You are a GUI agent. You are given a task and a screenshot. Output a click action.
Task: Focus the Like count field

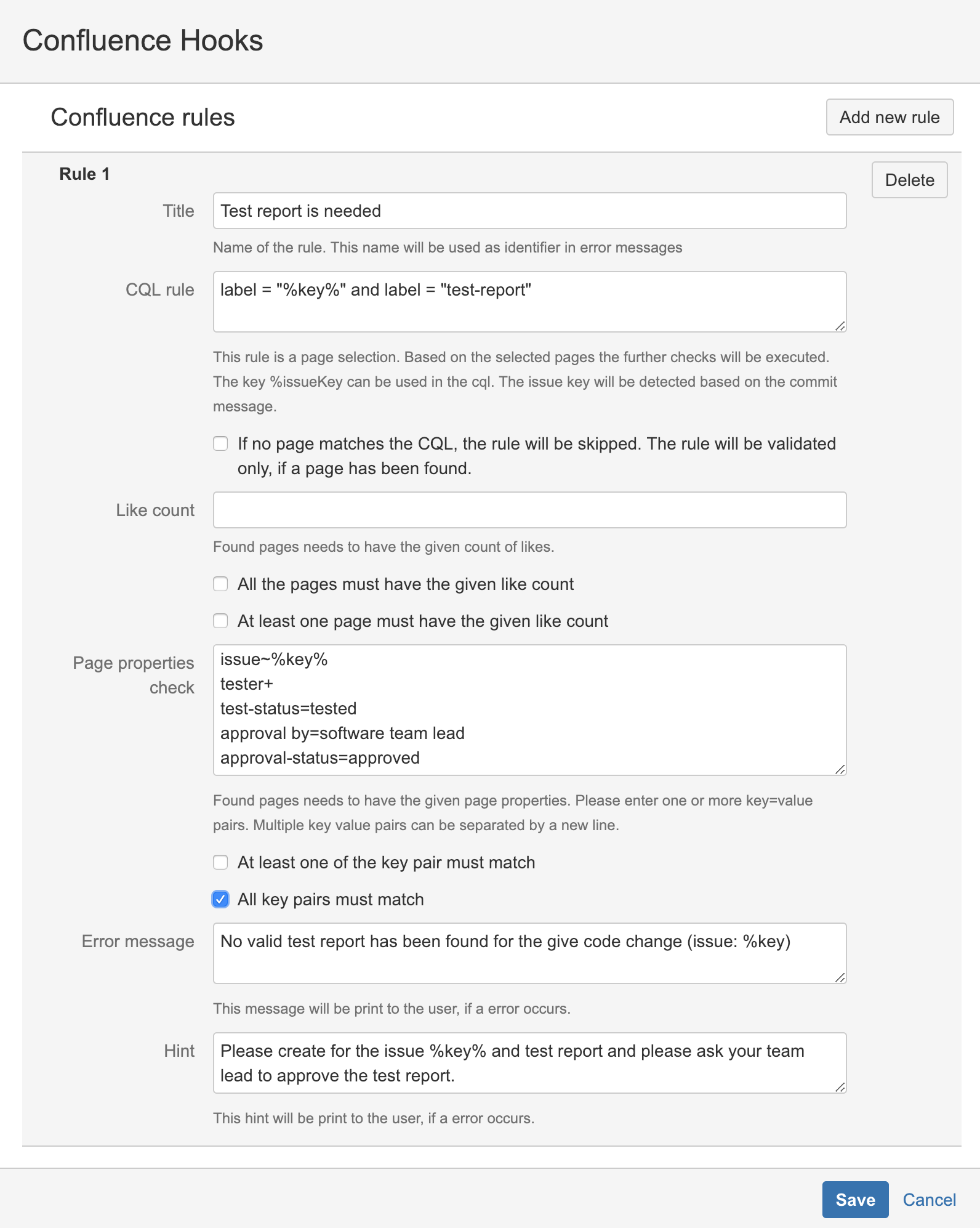coord(529,510)
